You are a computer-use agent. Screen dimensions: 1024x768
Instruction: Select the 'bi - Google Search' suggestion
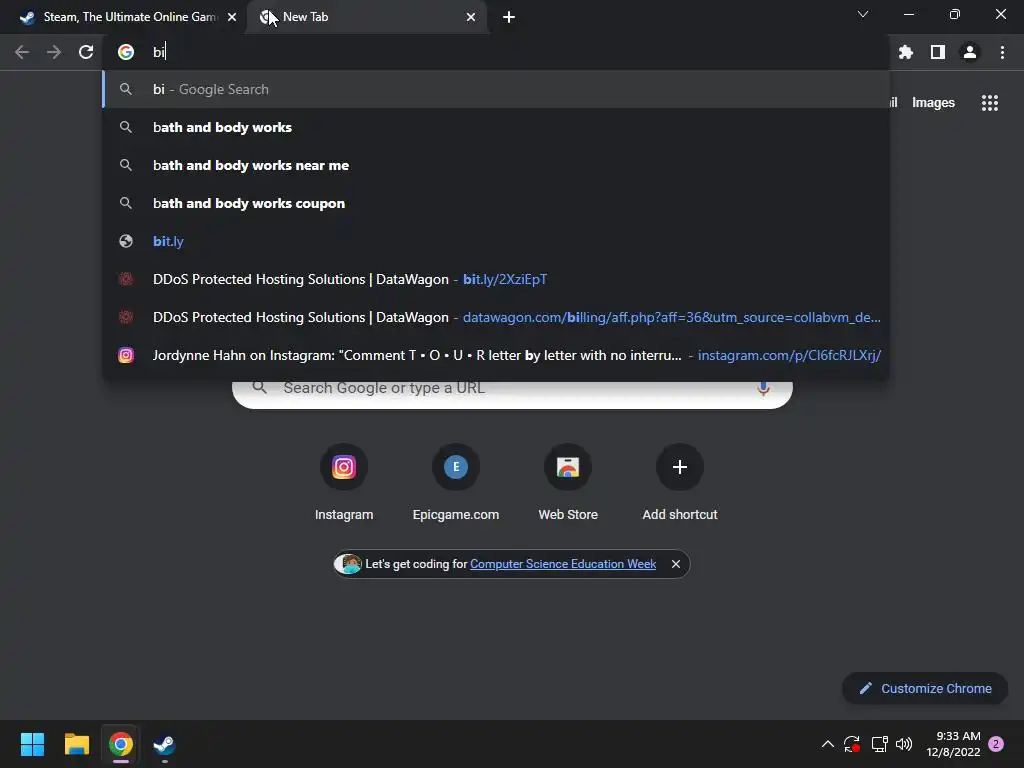[496, 89]
